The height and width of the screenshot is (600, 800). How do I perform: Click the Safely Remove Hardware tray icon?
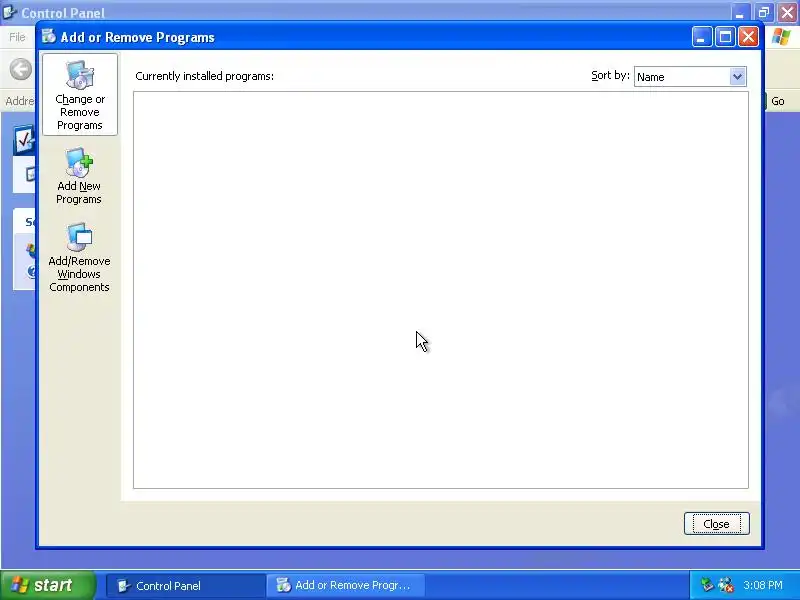pyautogui.click(x=707, y=585)
